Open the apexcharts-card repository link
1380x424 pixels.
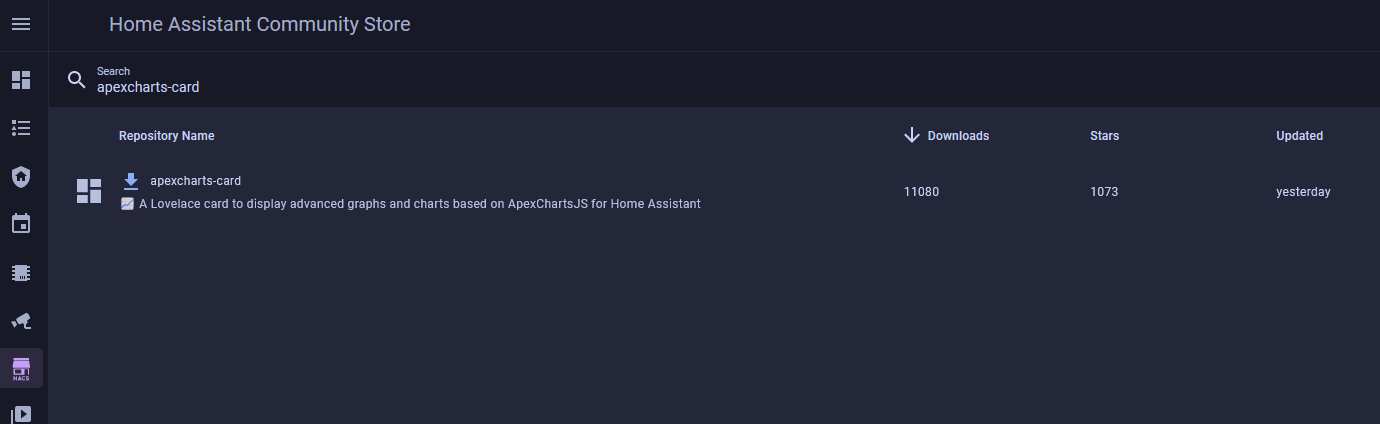(195, 181)
